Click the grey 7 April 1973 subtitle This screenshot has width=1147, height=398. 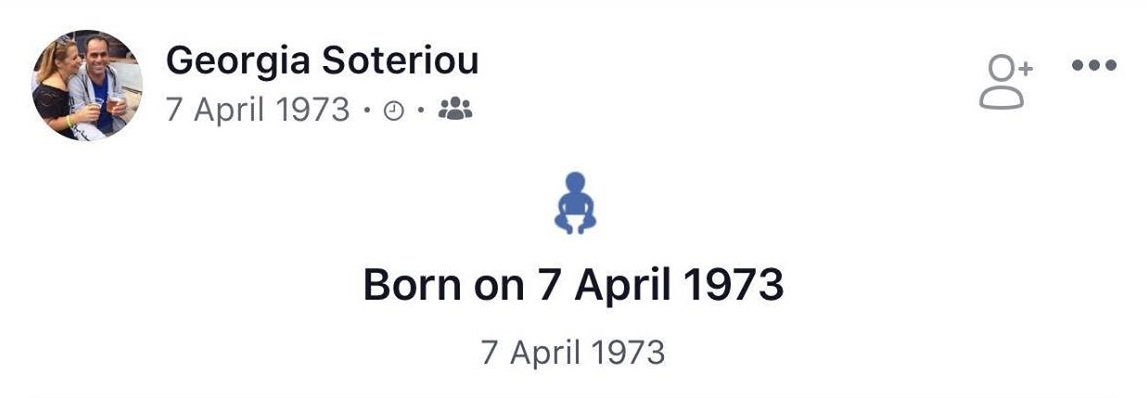573,352
